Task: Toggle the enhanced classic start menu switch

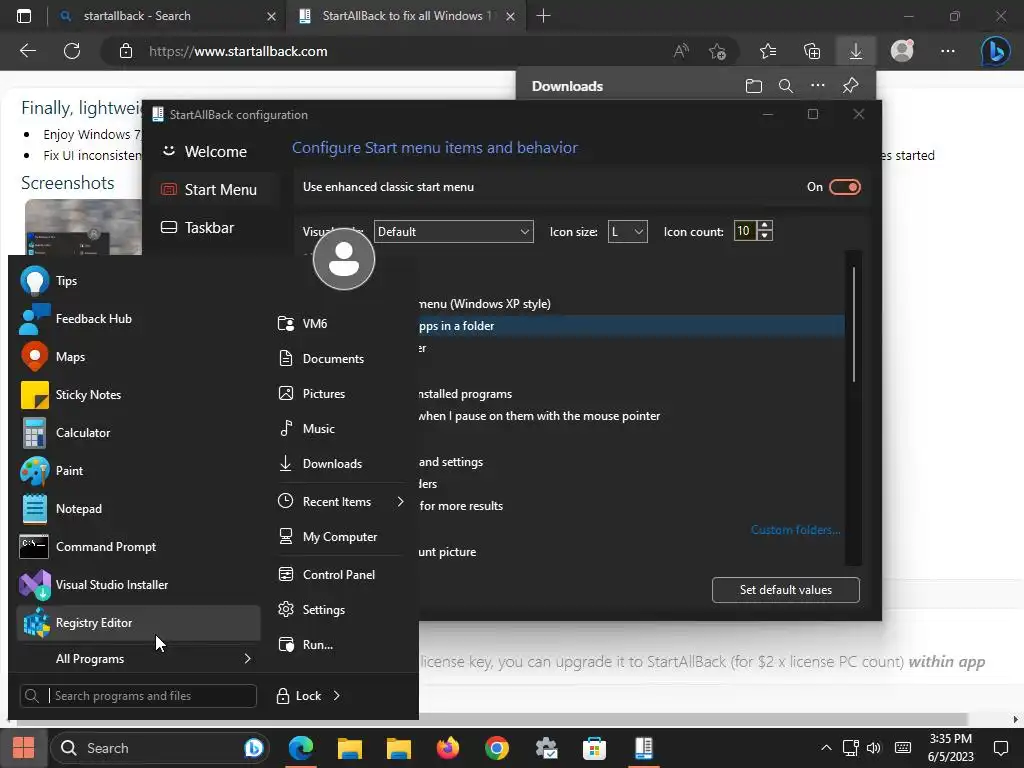Action: (x=844, y=187)
